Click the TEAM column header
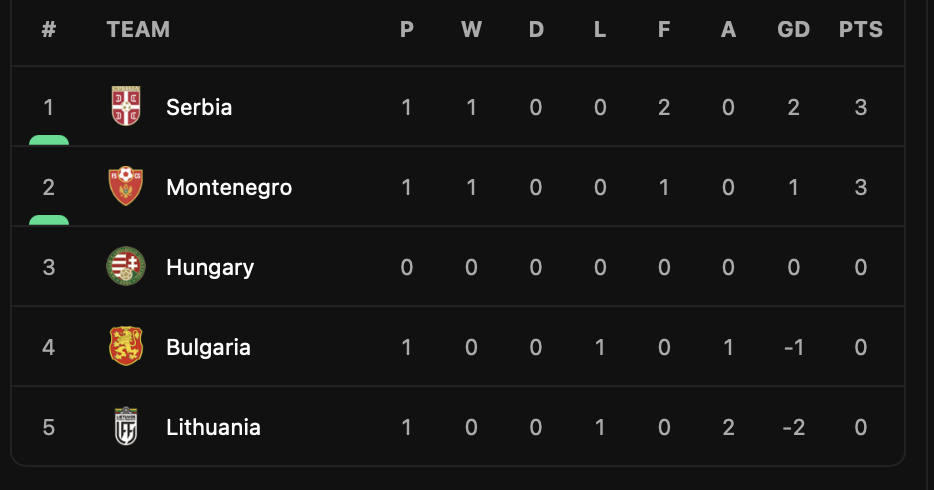The image size is (934, 490). 138,29
